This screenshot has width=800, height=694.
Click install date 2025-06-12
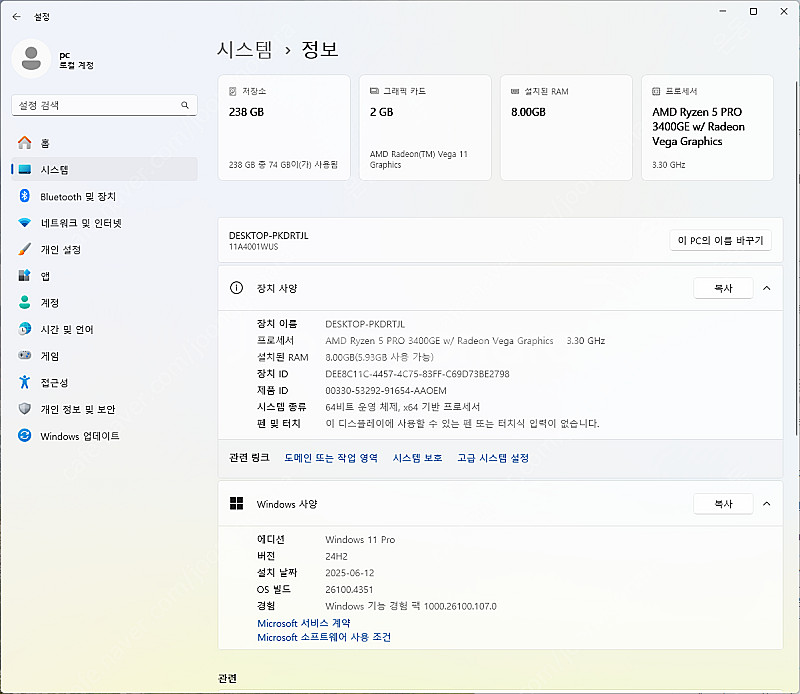349,573
